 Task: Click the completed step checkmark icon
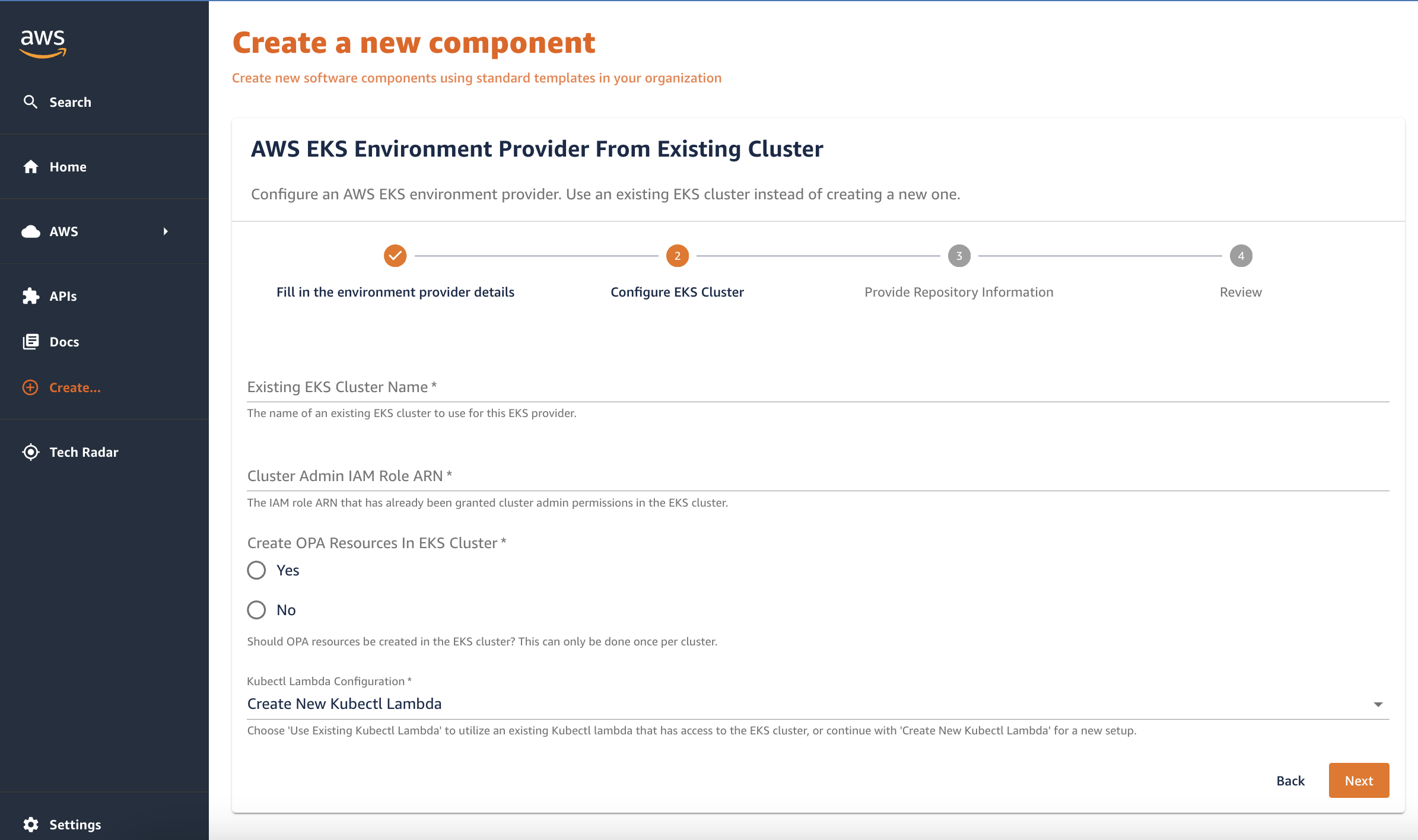point(395,256)
